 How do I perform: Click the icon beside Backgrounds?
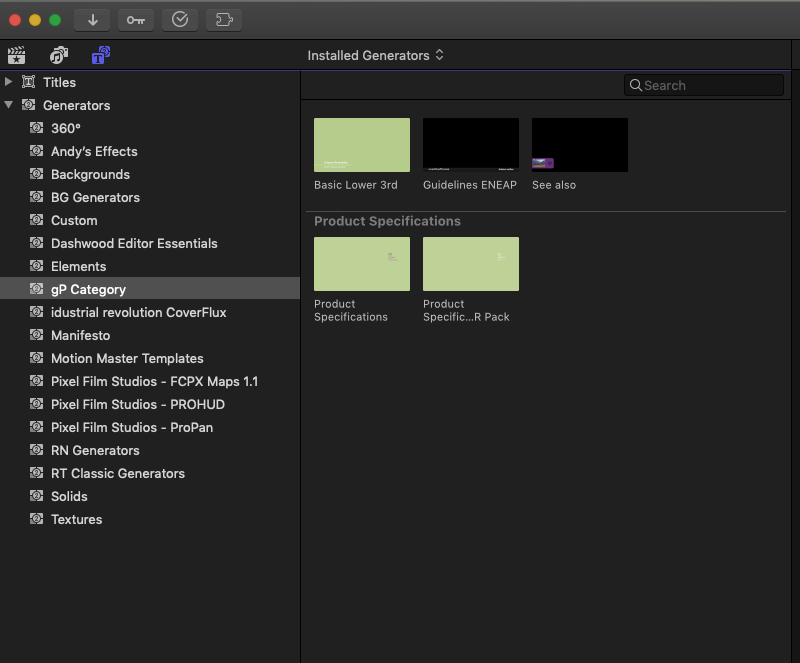click(x=36, y=174)
